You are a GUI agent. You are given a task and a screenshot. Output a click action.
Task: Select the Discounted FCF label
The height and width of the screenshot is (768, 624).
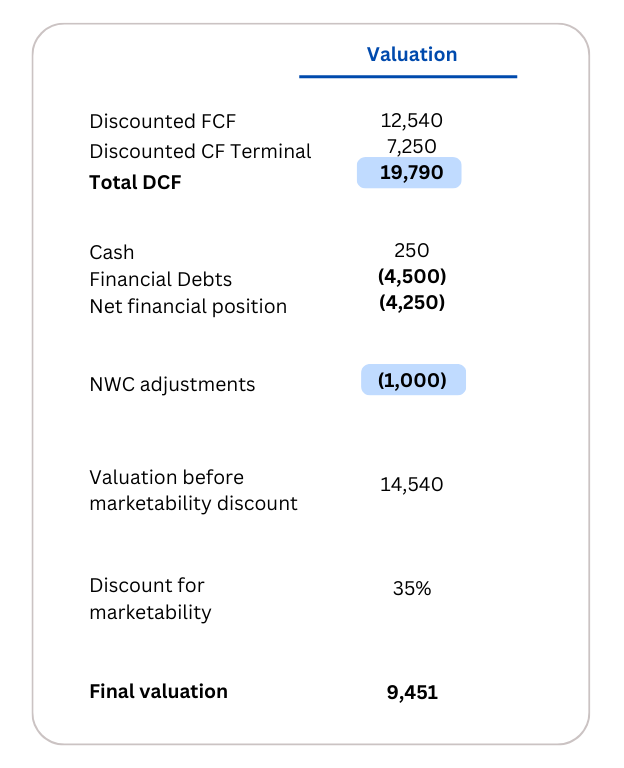tap(163, 122)
